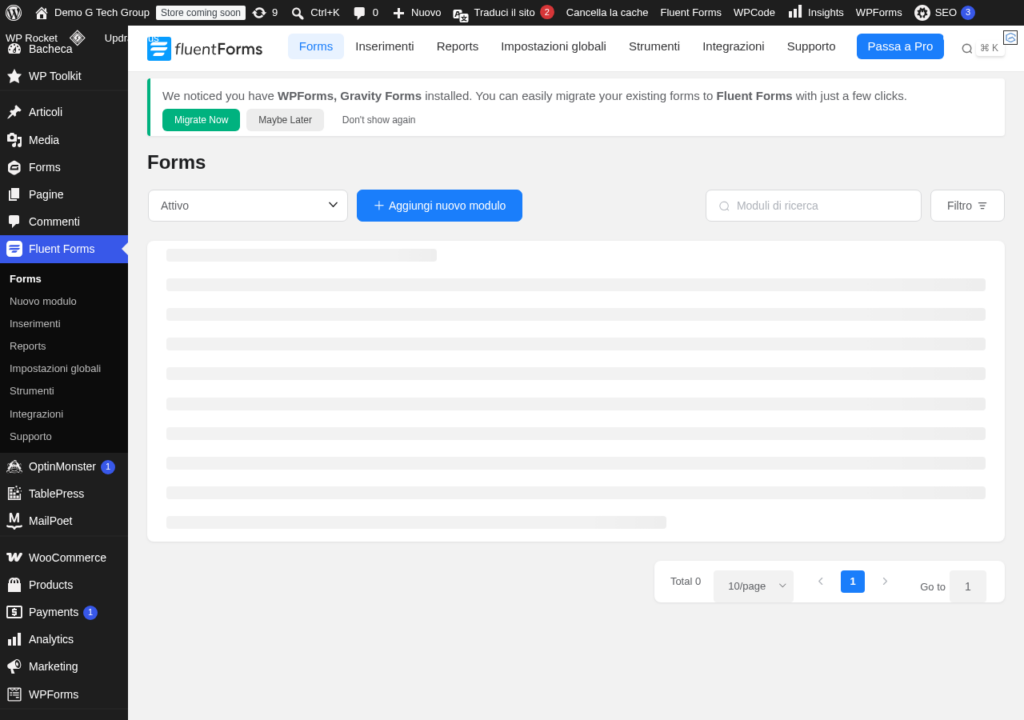Open the Integrazioni top tab
This screenshot has height=720, width=1024.
(x=733, y=46)
